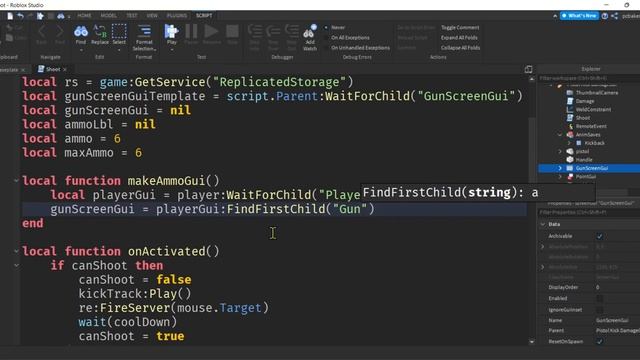Screen dimensions: 640x360
Task: Click the Format Selection icon
Action: [x=144, y=31]
